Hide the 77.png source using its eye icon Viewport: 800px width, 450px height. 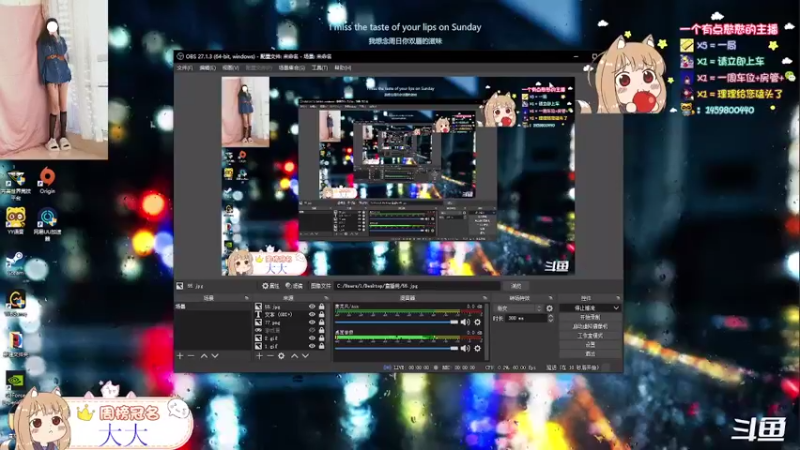(x=312, y=322)
